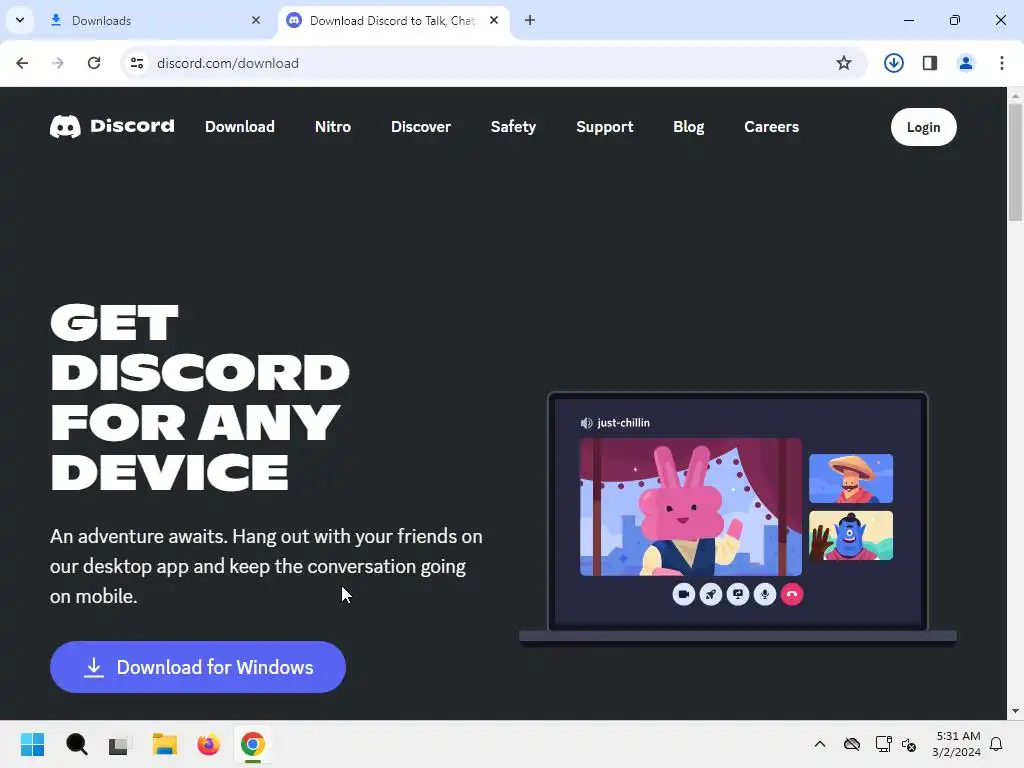The width and height of the screenshot is (1024, 768).
Task: Click the pink bunny video tile
Action: pyautogui.click(x=690, y=507)
